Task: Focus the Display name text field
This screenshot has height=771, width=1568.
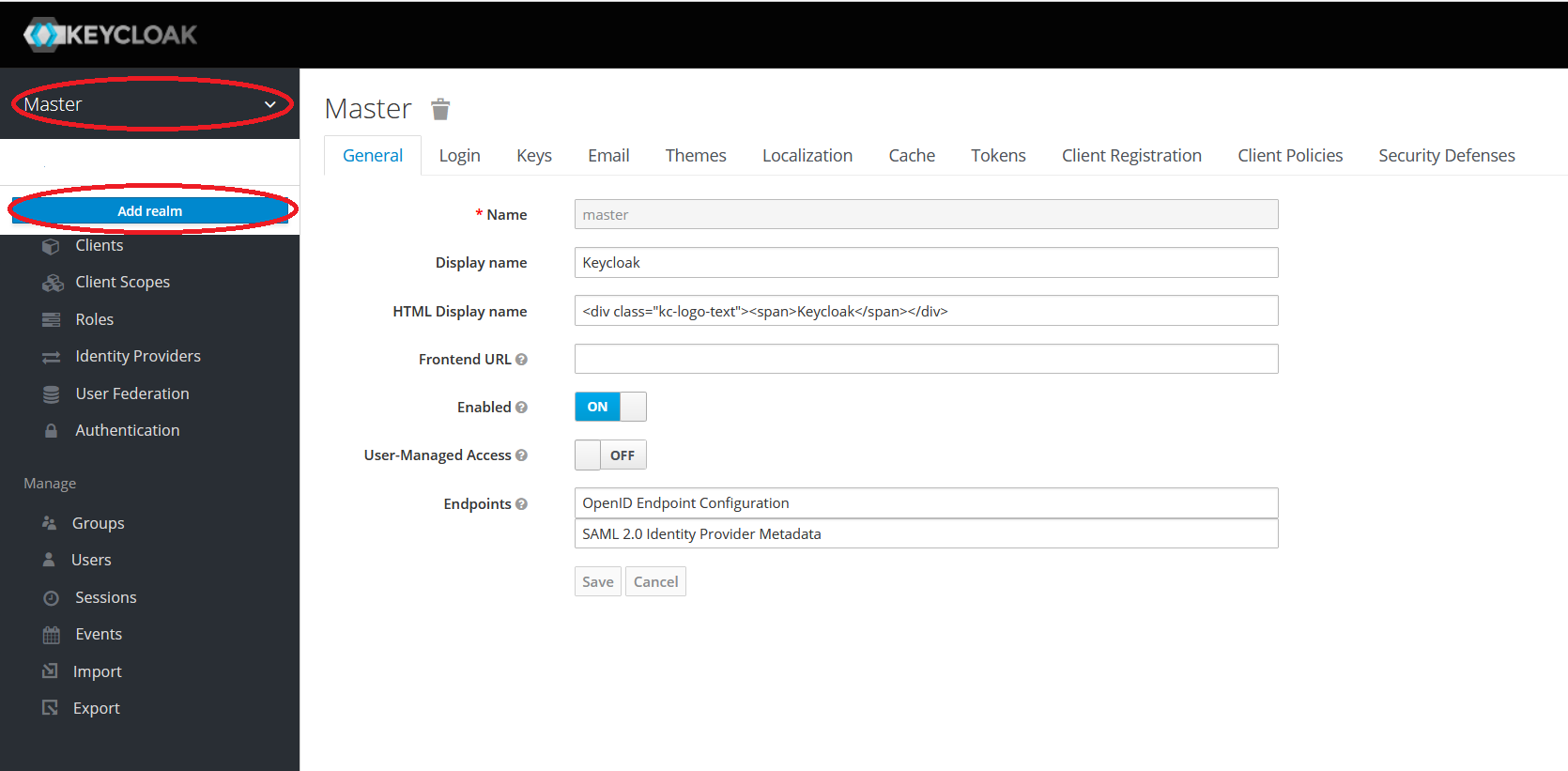Action: (x=926, y=263)
